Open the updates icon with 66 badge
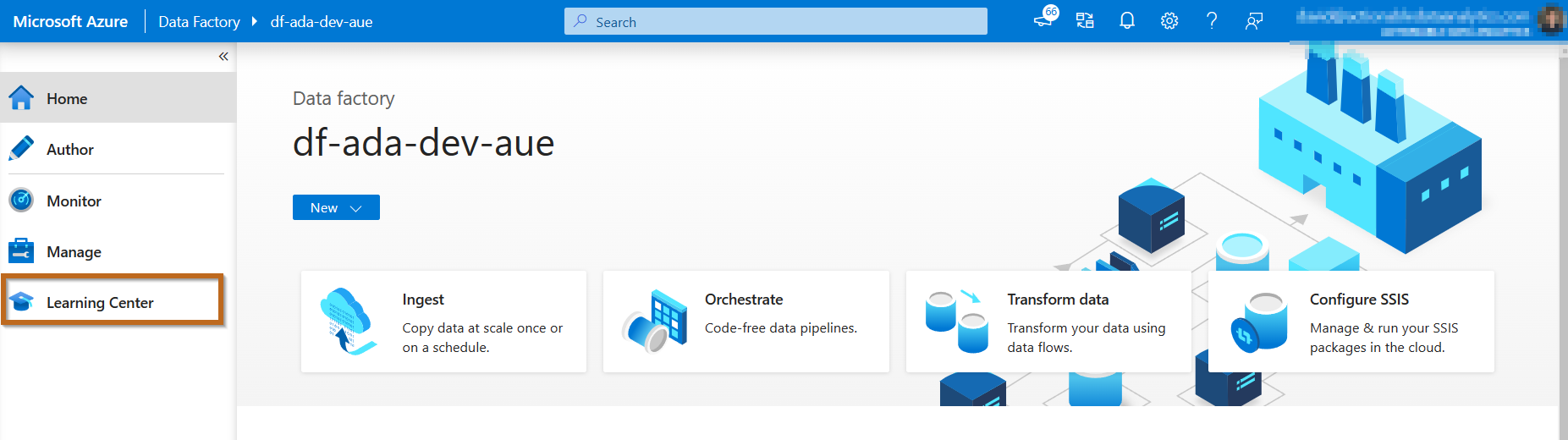Viewport: 1568px width, 440px height. [x=1045, y=18]
